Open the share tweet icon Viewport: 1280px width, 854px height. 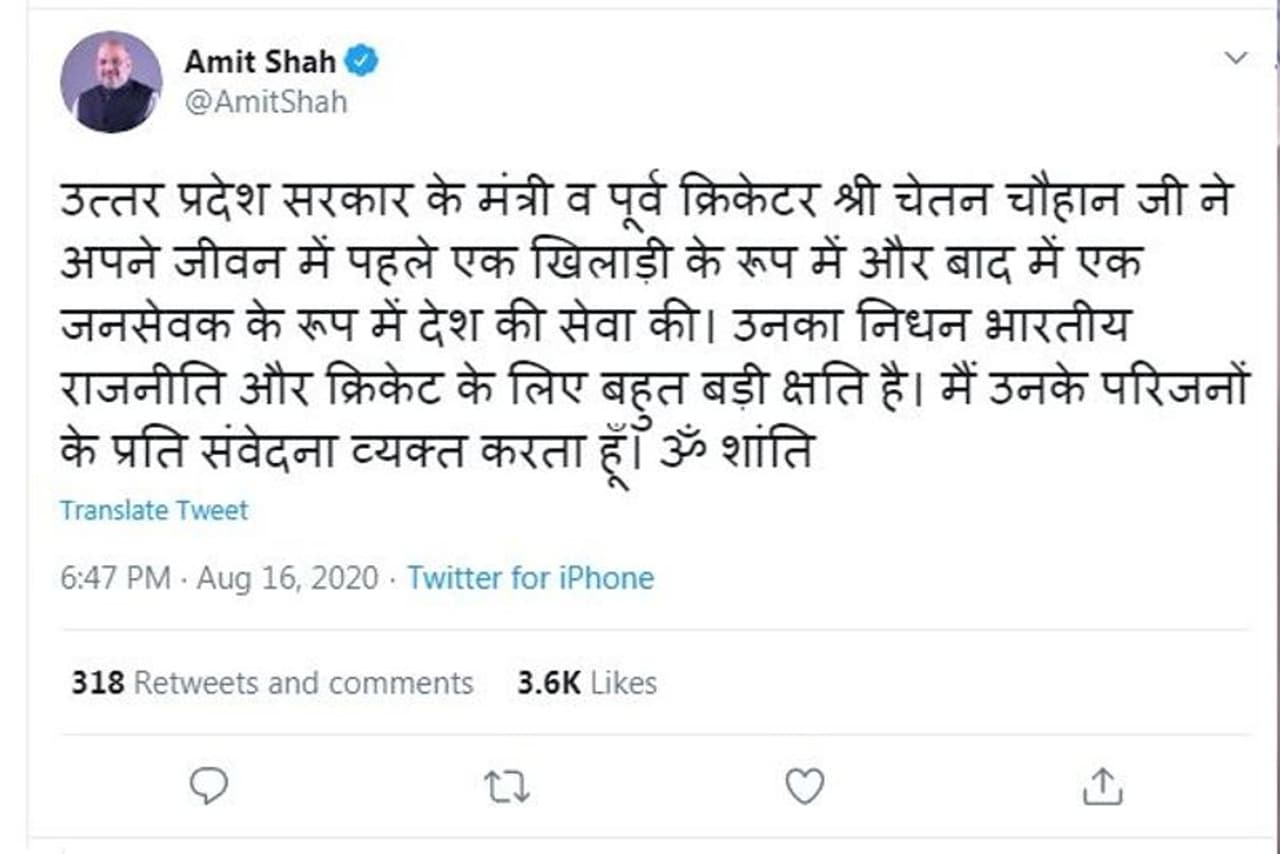[1102, 786]
